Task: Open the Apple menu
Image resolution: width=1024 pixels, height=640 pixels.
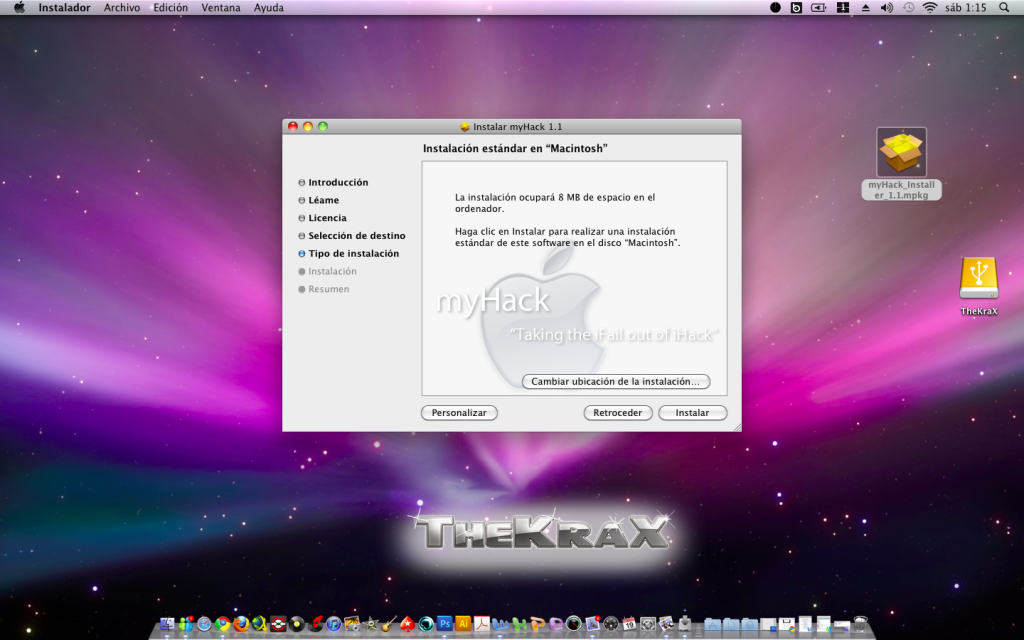Action: tap(20, 8)
